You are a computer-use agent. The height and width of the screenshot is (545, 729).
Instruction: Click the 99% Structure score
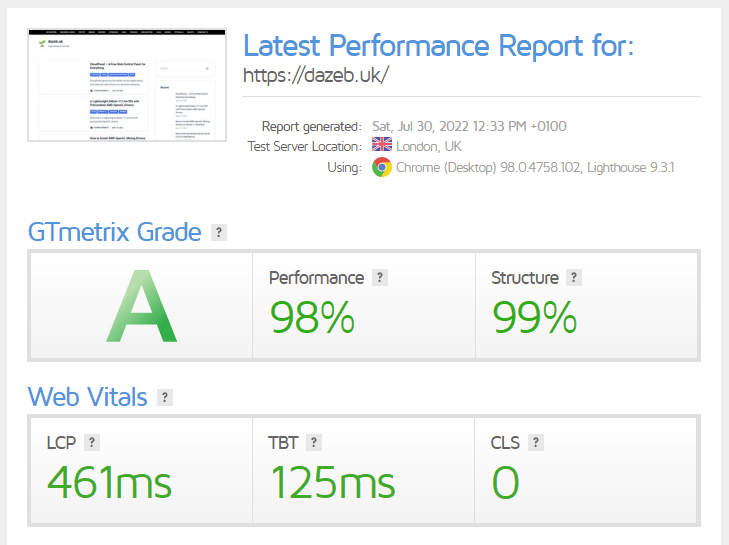click(535, 317)
